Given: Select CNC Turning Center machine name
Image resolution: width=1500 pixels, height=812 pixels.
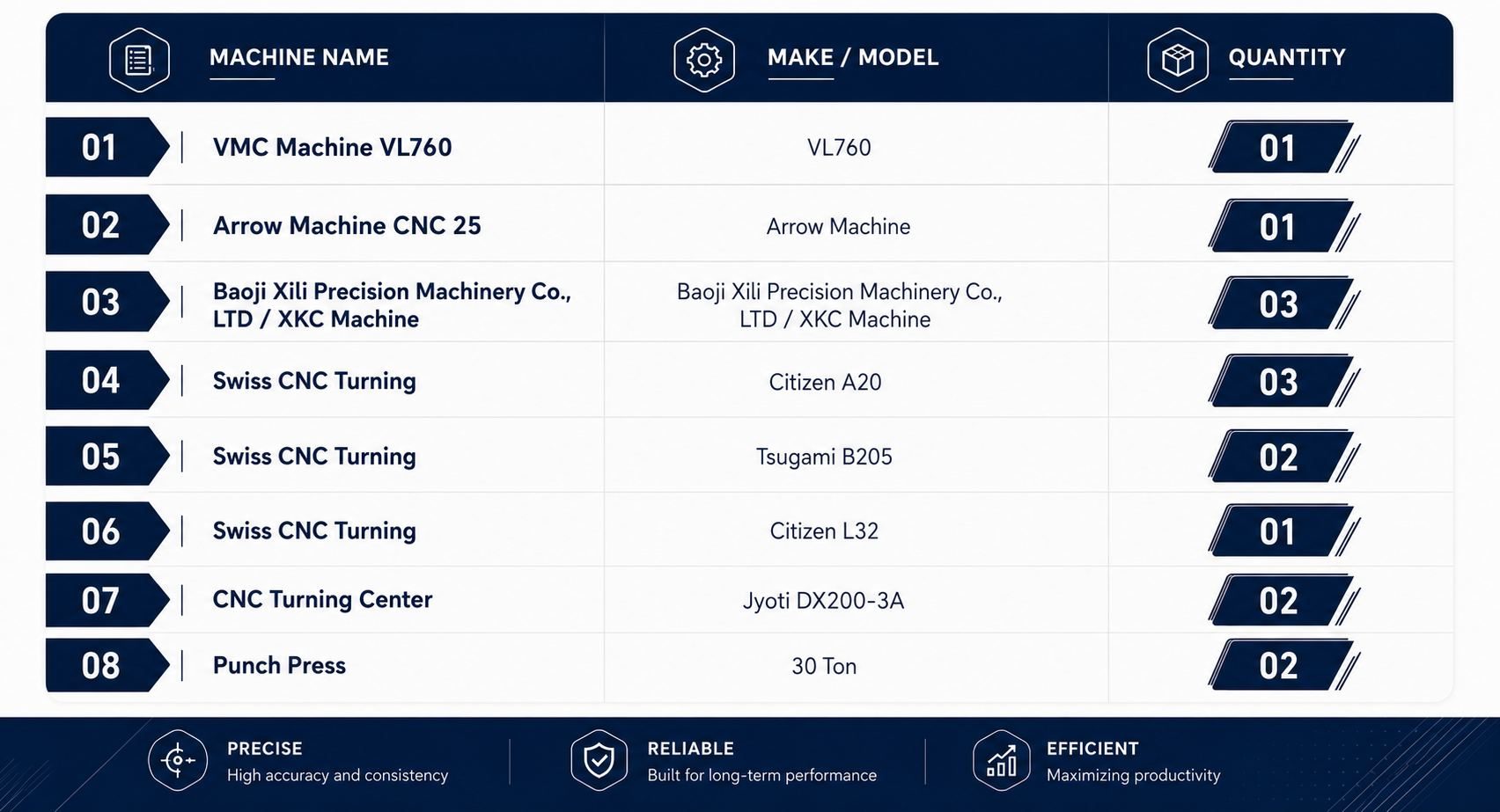Looking at the screenshot, I should tap(322, 599).
